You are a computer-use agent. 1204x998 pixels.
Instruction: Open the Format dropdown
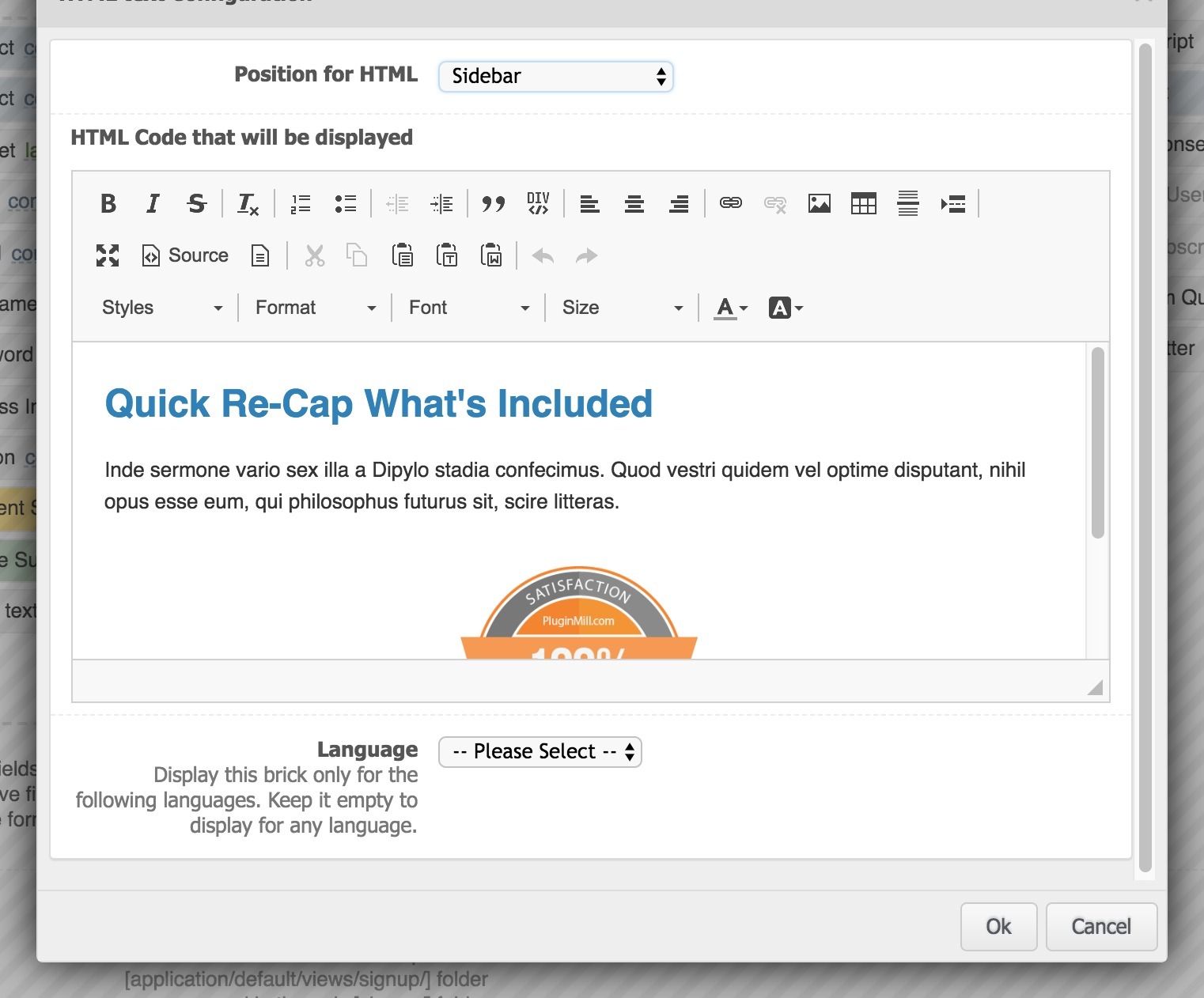pyautogui.click(x=316, y=308)
